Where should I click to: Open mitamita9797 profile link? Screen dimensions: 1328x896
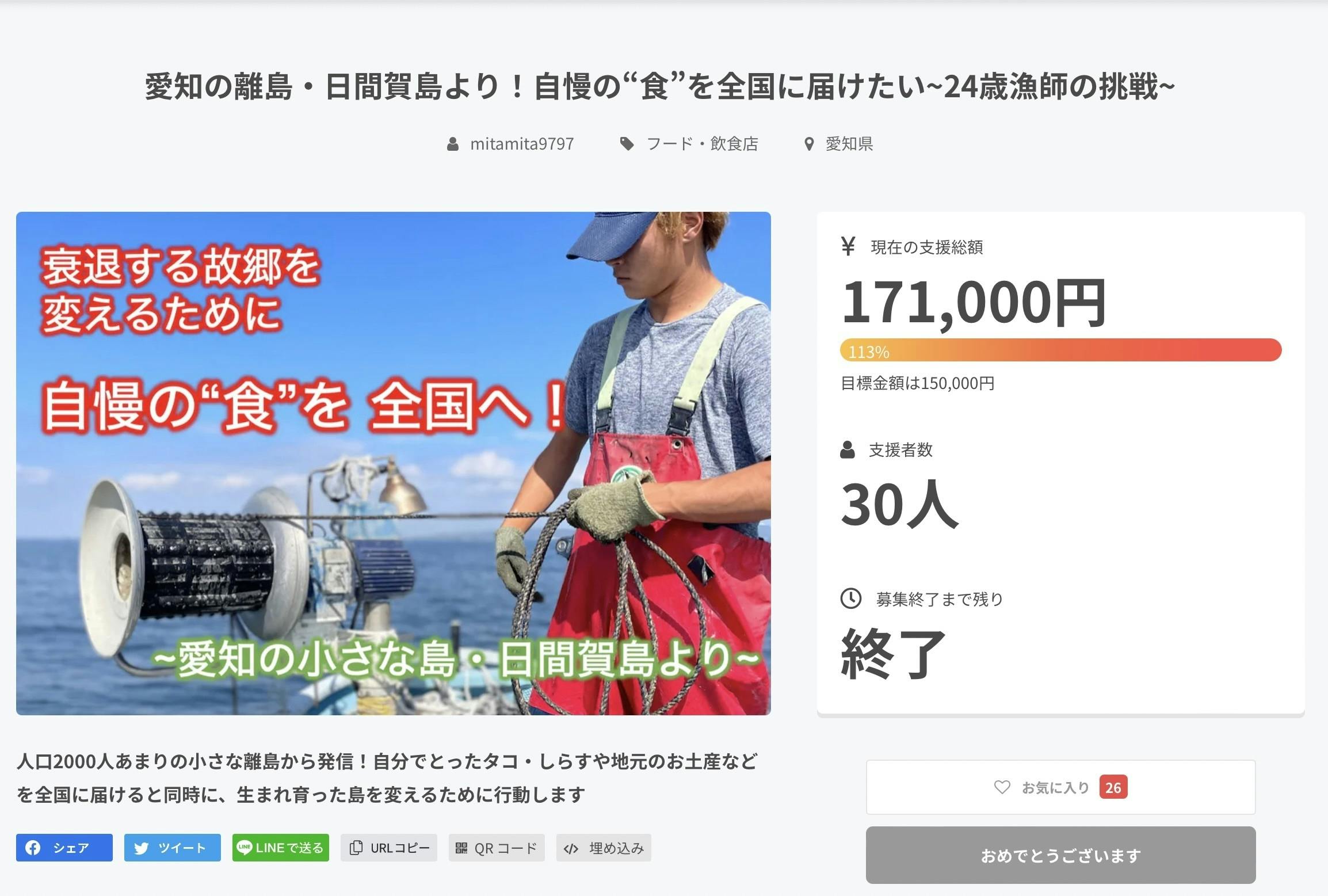tap(522, 144)
